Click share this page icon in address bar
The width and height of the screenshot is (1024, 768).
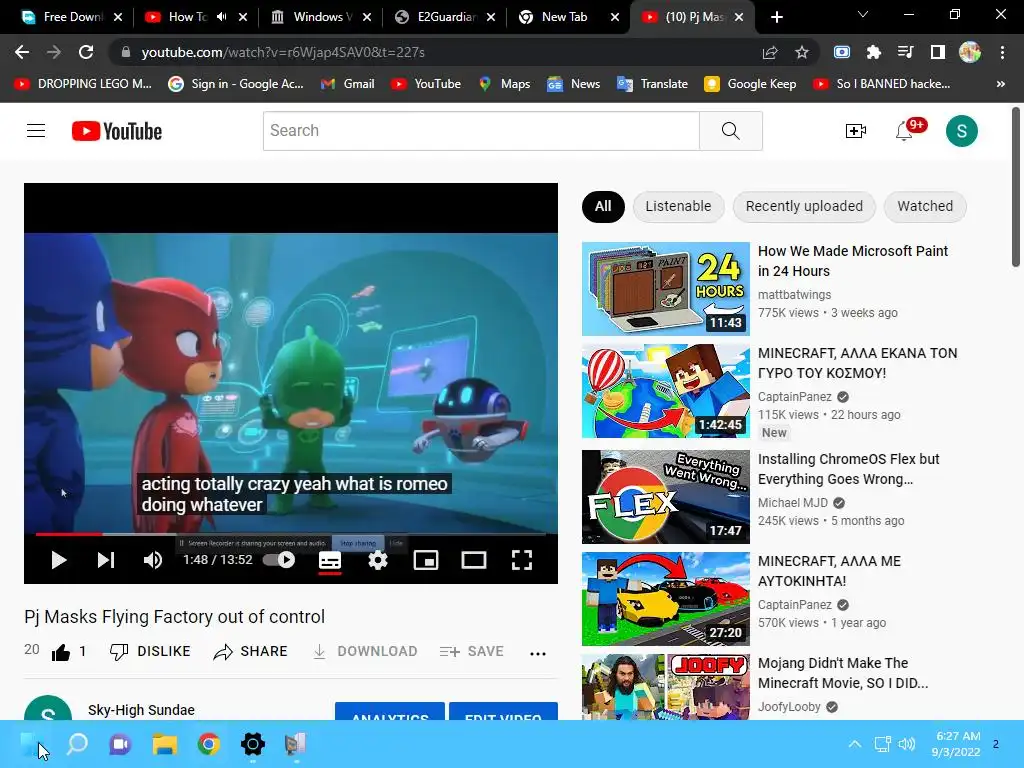pyautogui.click(x=770, y=52)
